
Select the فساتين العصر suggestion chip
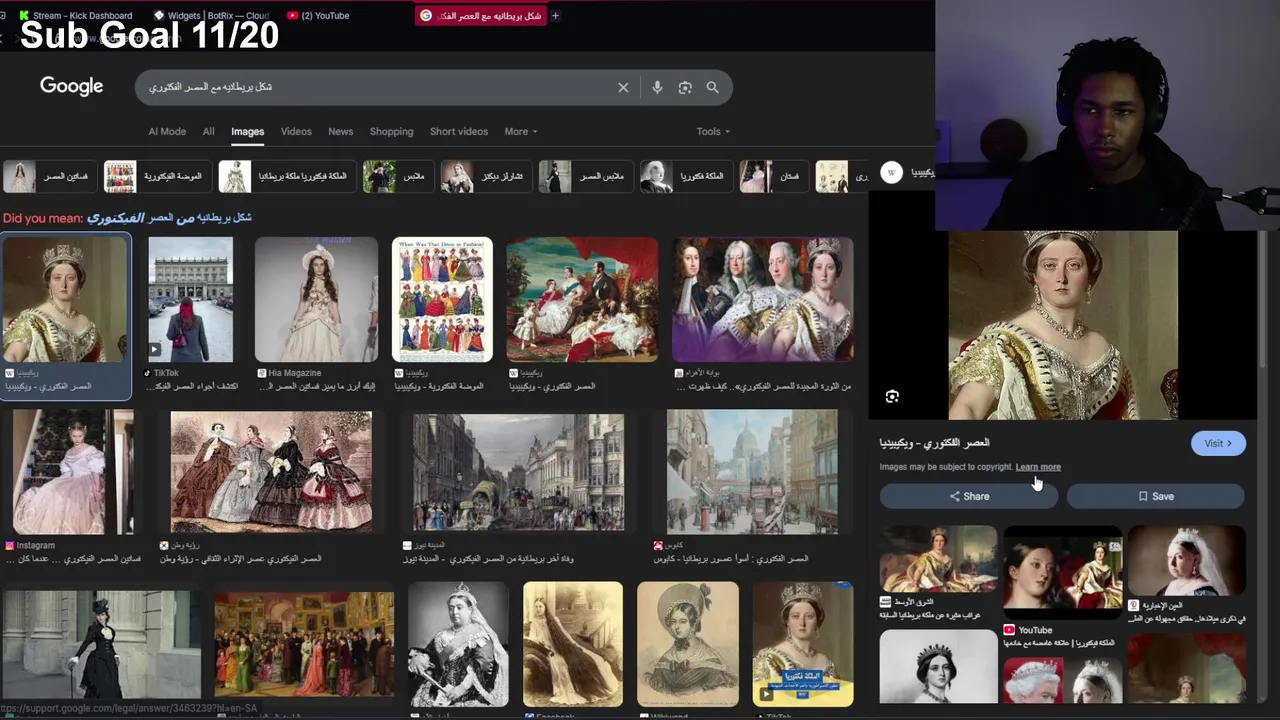click(48, 176)
